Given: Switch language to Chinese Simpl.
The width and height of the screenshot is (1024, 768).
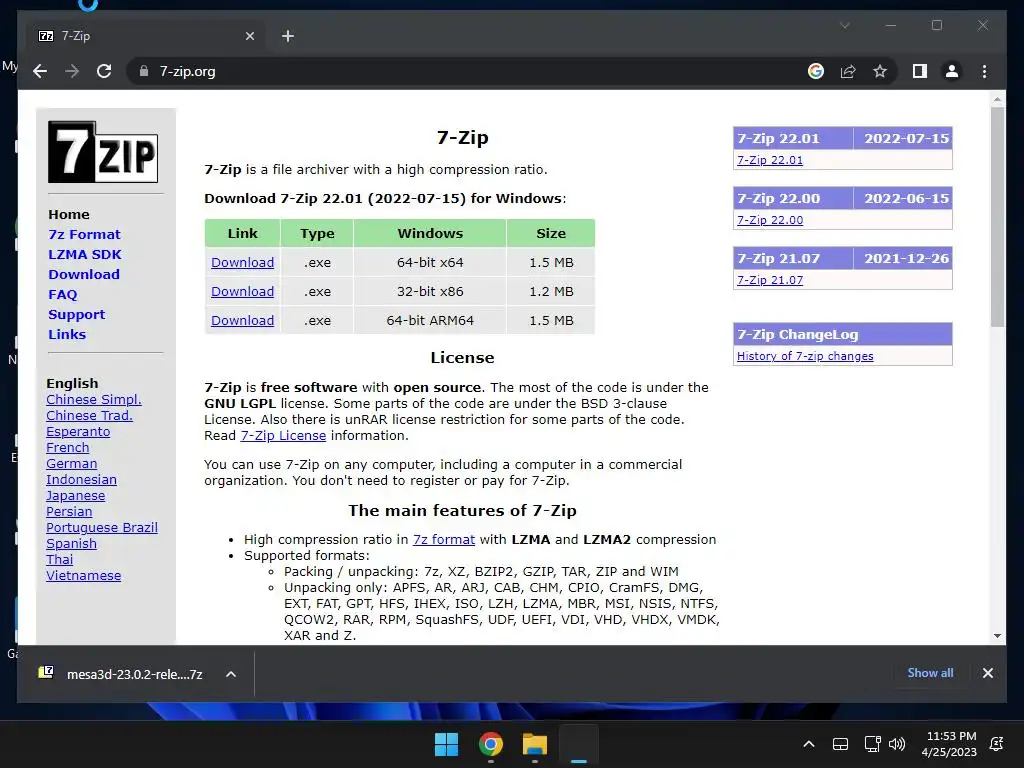Looking at the screenshot, I should point(93,400).
